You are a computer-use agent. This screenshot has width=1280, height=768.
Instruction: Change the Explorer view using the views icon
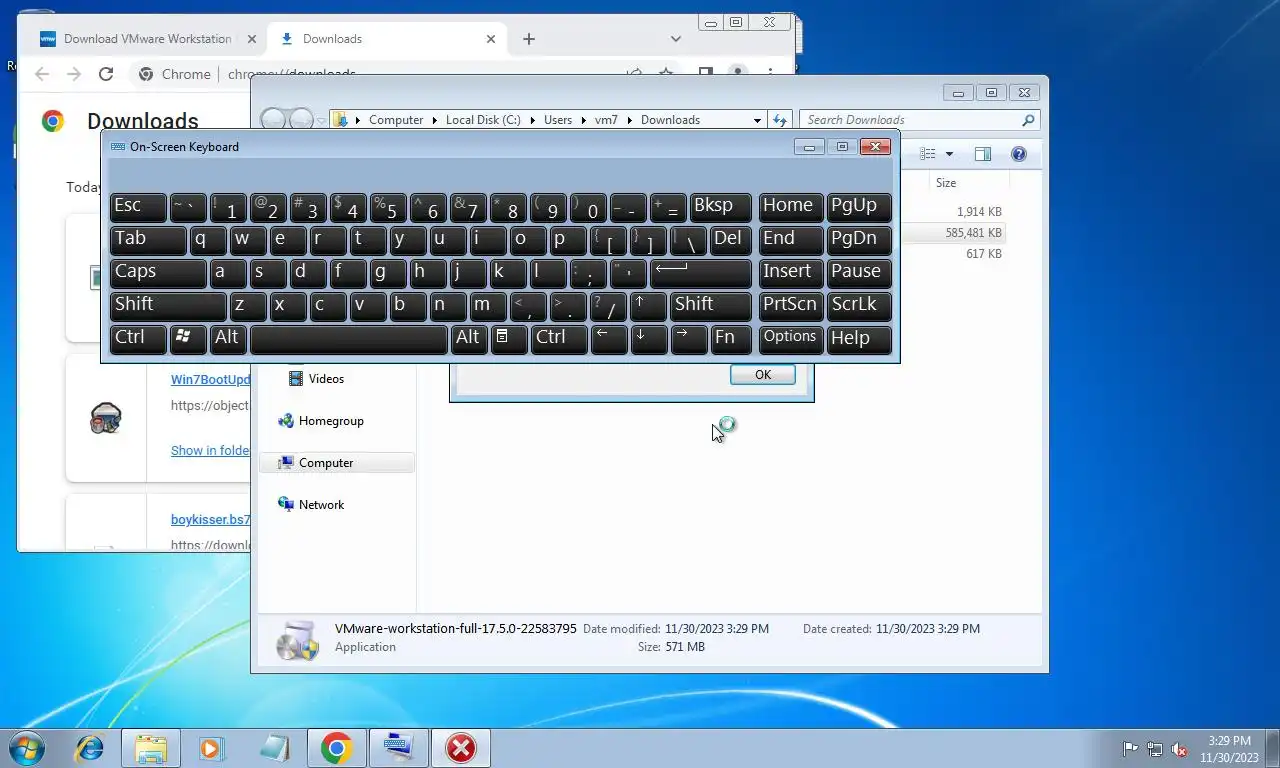(x=928, y=154)
